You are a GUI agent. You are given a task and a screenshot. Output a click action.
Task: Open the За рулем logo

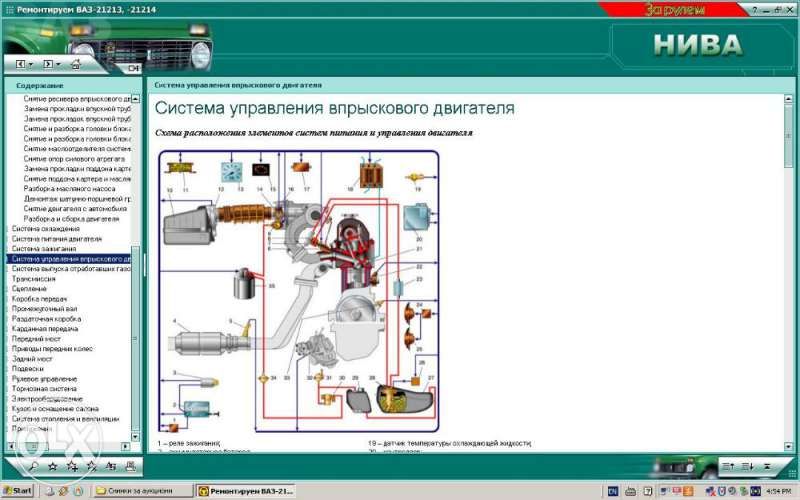click(x=674, y=9)
